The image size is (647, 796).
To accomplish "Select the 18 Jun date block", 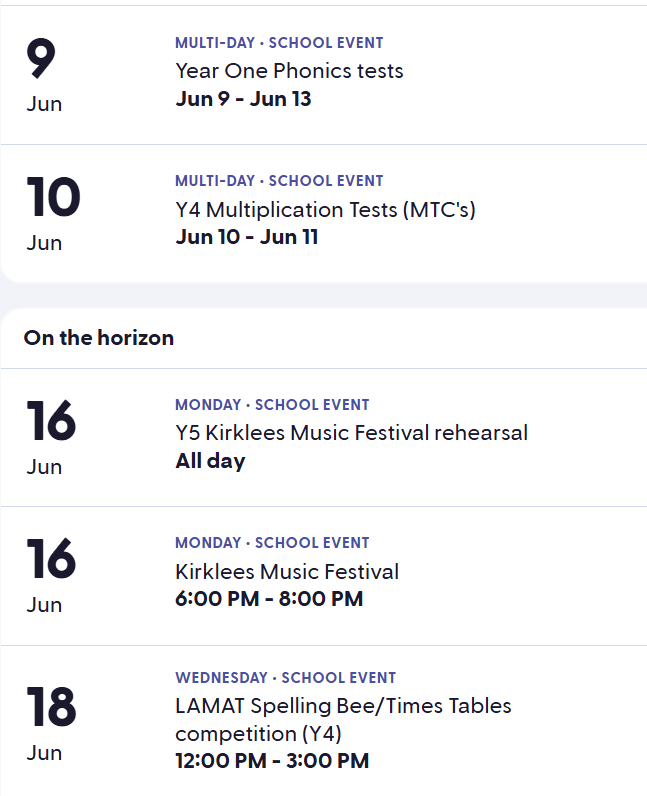I will tap(50, 723).
